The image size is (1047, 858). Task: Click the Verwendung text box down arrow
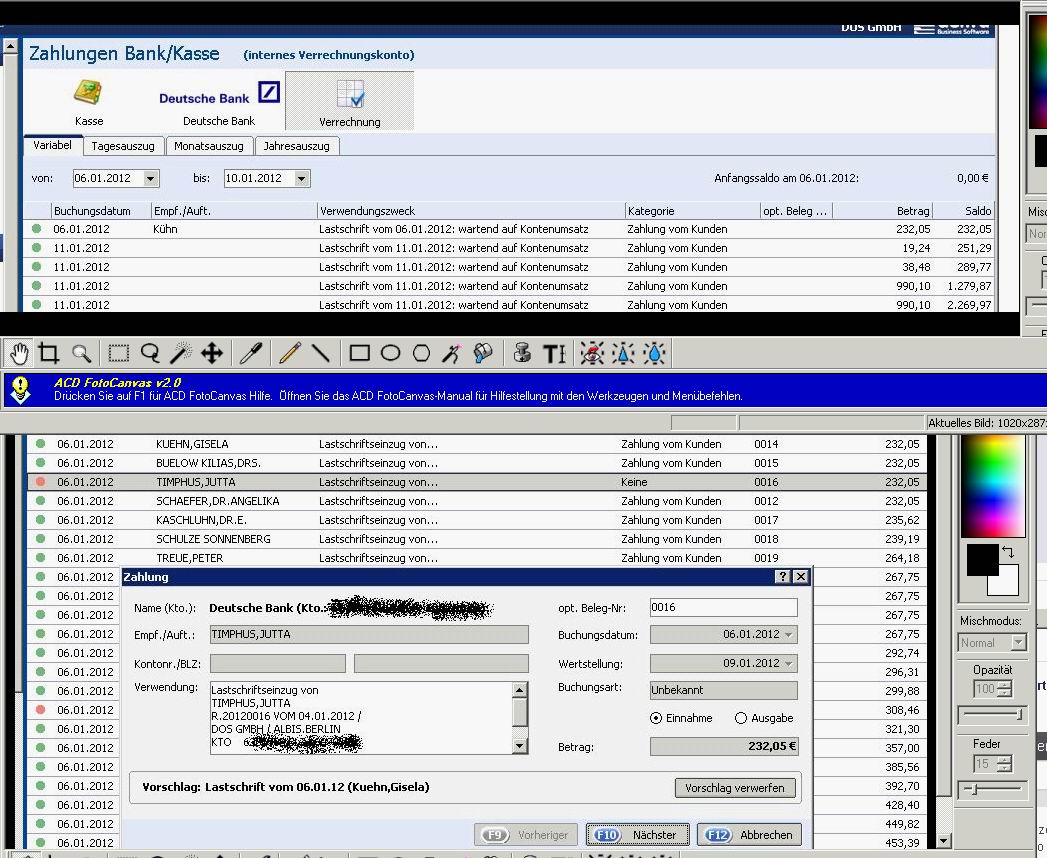click(x=519, y=746)
